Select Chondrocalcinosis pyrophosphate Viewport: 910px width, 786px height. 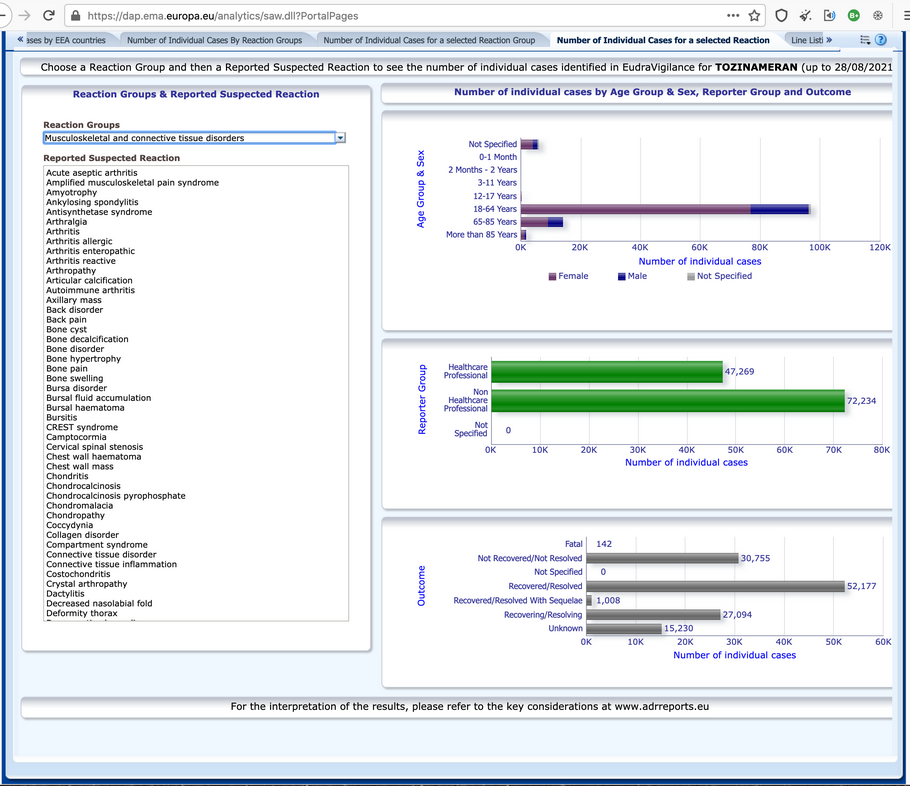point(116,496)
